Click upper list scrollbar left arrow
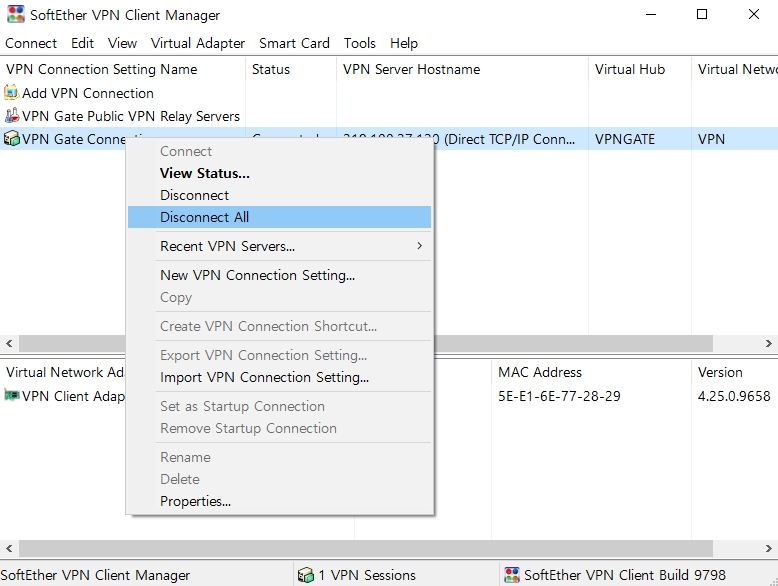This screenshot has width=778, height=586. pyautogui.click(x=9, y=343)
